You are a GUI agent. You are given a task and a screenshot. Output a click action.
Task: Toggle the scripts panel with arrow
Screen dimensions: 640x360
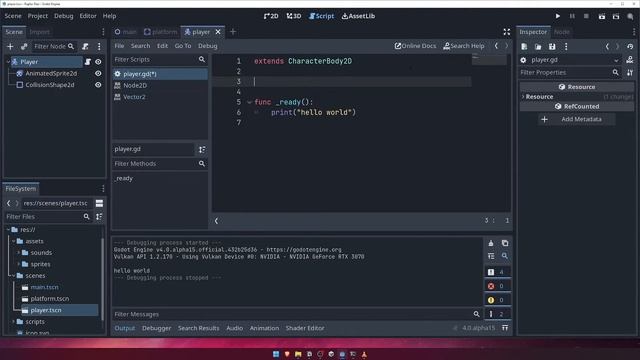216,221
